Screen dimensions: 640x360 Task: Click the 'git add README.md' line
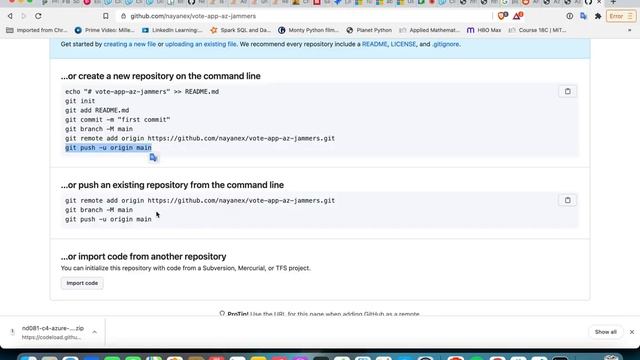(97, 110)
